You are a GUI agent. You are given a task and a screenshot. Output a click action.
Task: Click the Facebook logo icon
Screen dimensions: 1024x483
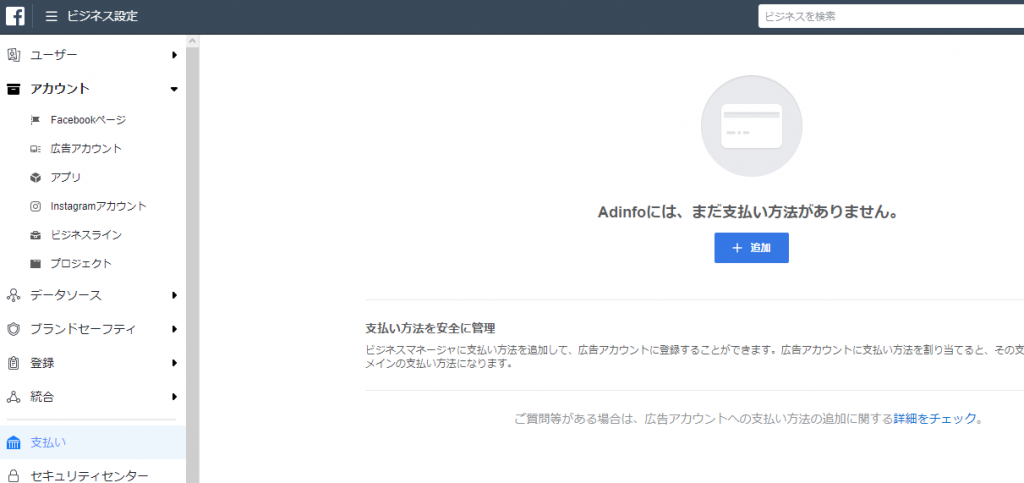click(x=16, y=16)
